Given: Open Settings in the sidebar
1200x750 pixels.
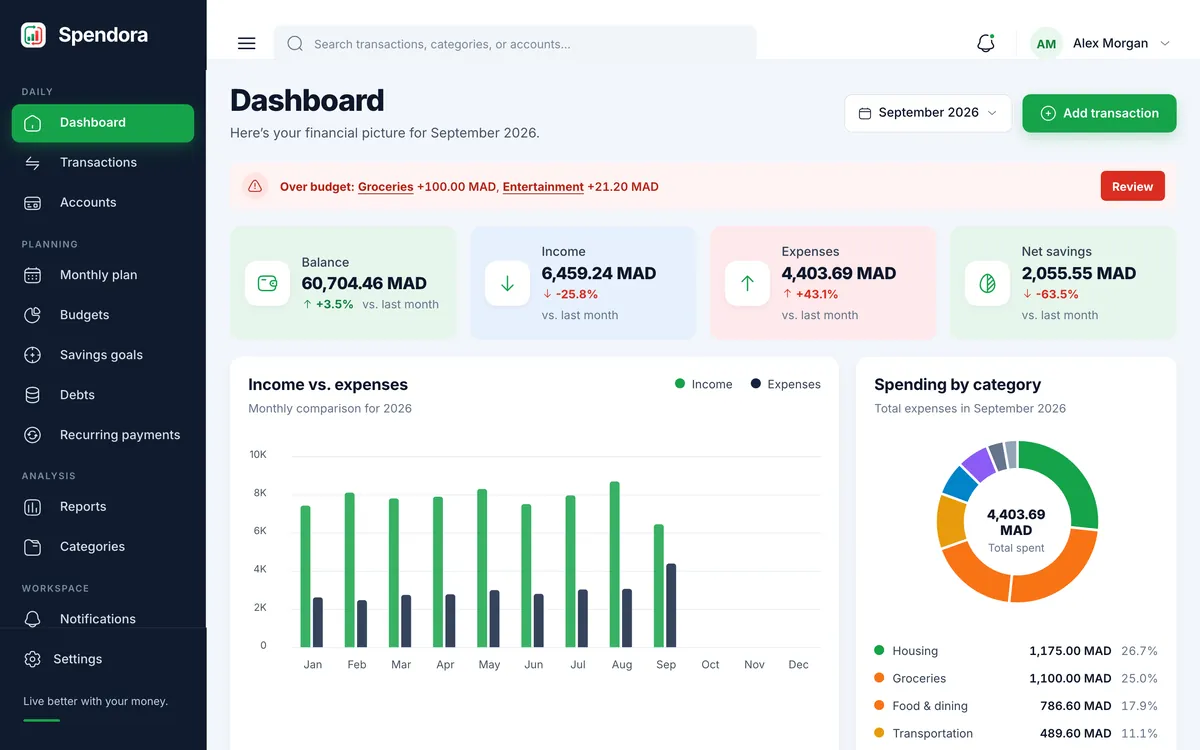Looking at the screenshot, I should tap(103, 659).
